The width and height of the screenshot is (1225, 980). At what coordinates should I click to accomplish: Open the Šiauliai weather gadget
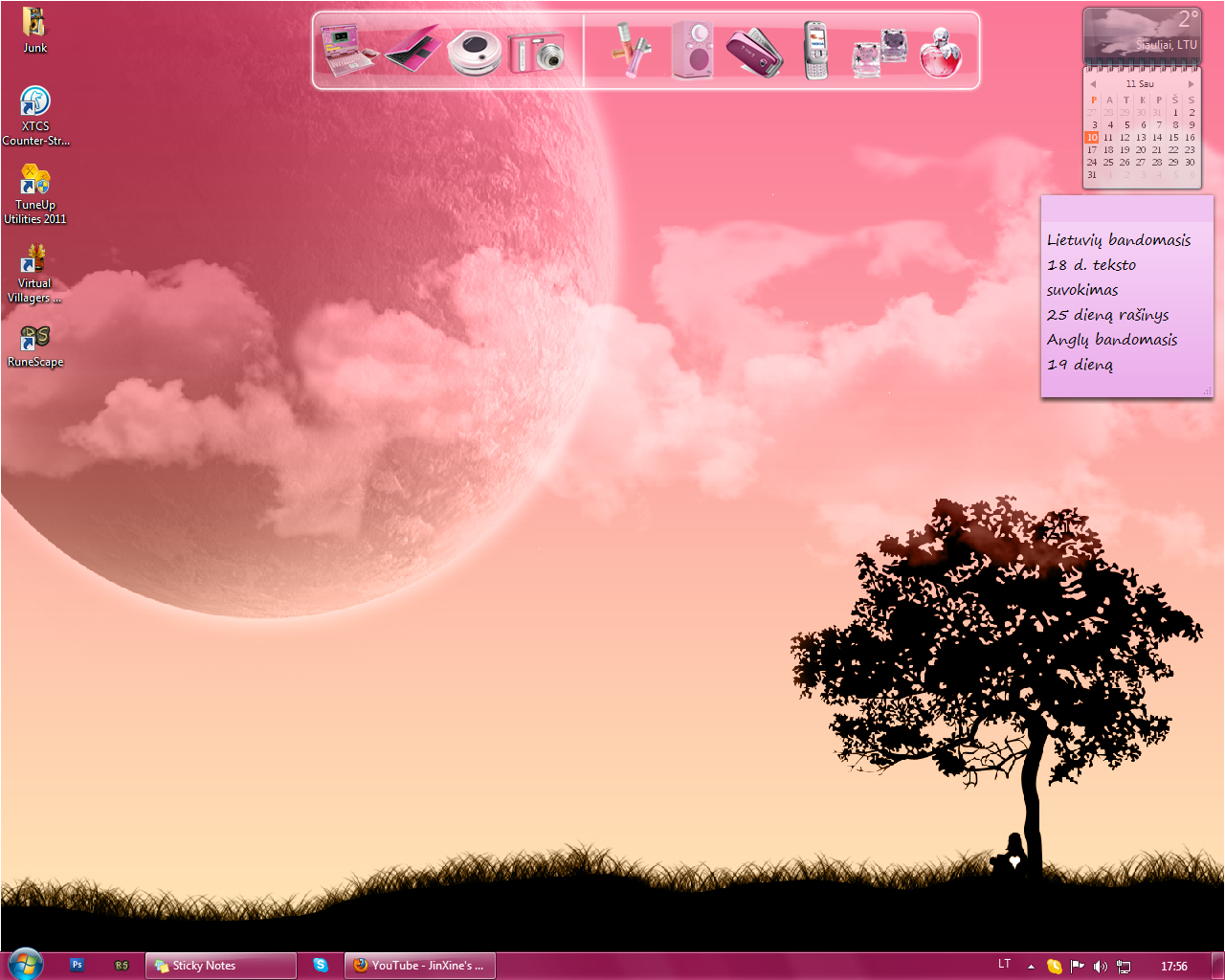click(x=1142, y=34)
